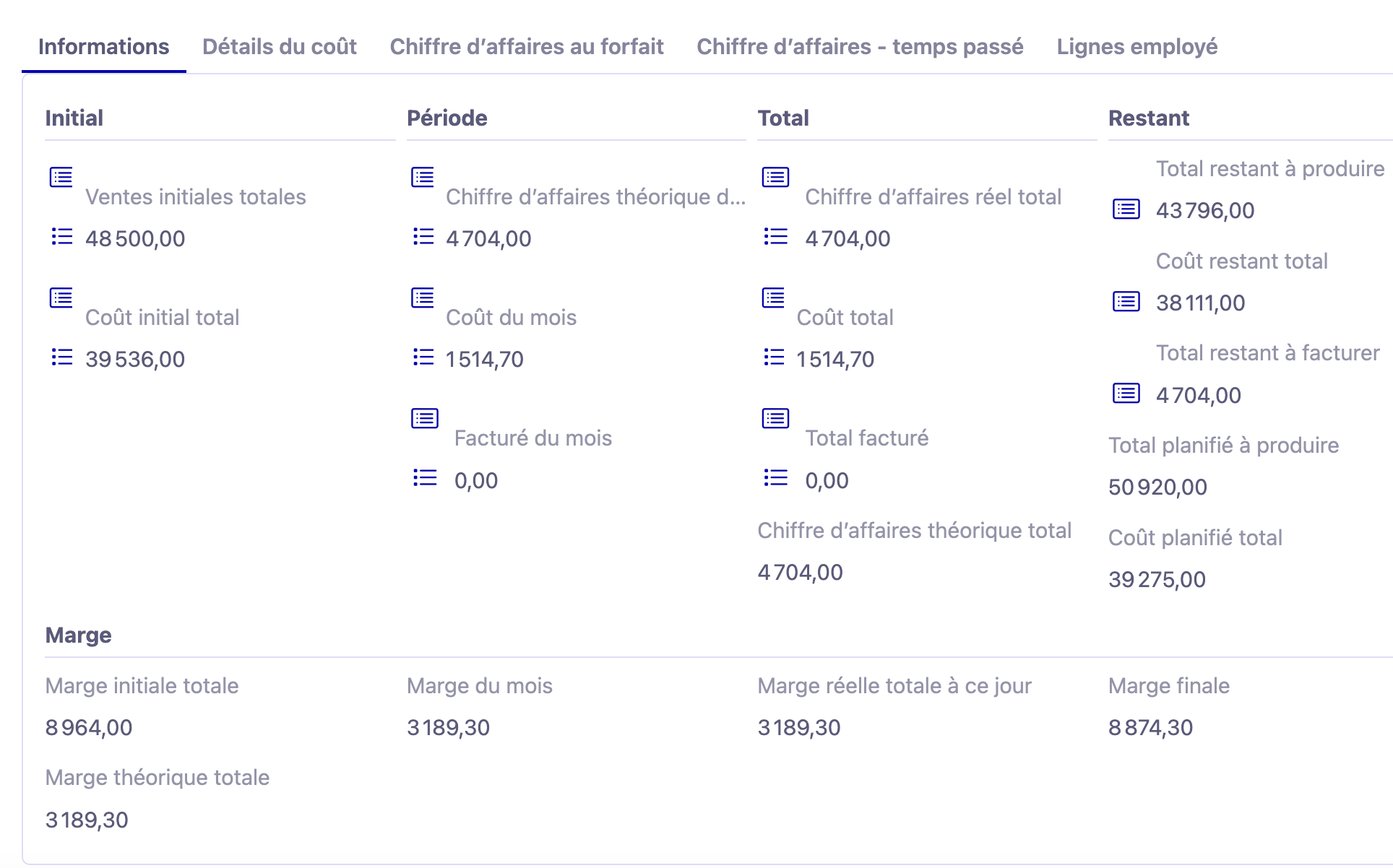The height and width of the screenshot is (868, 1393).
Task: Open details for Total facturé
Action: coord(774,417)
